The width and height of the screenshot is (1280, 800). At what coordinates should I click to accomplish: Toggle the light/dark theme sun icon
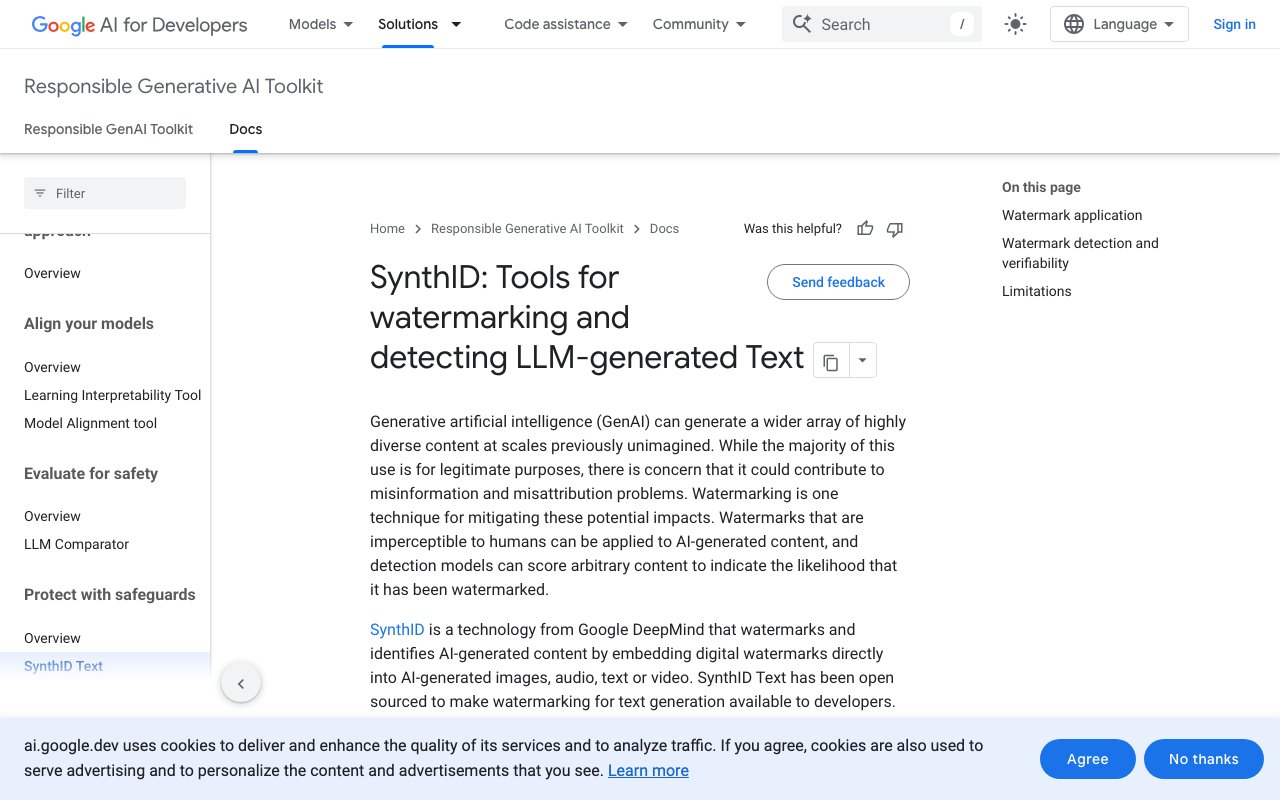[1015, 24]
